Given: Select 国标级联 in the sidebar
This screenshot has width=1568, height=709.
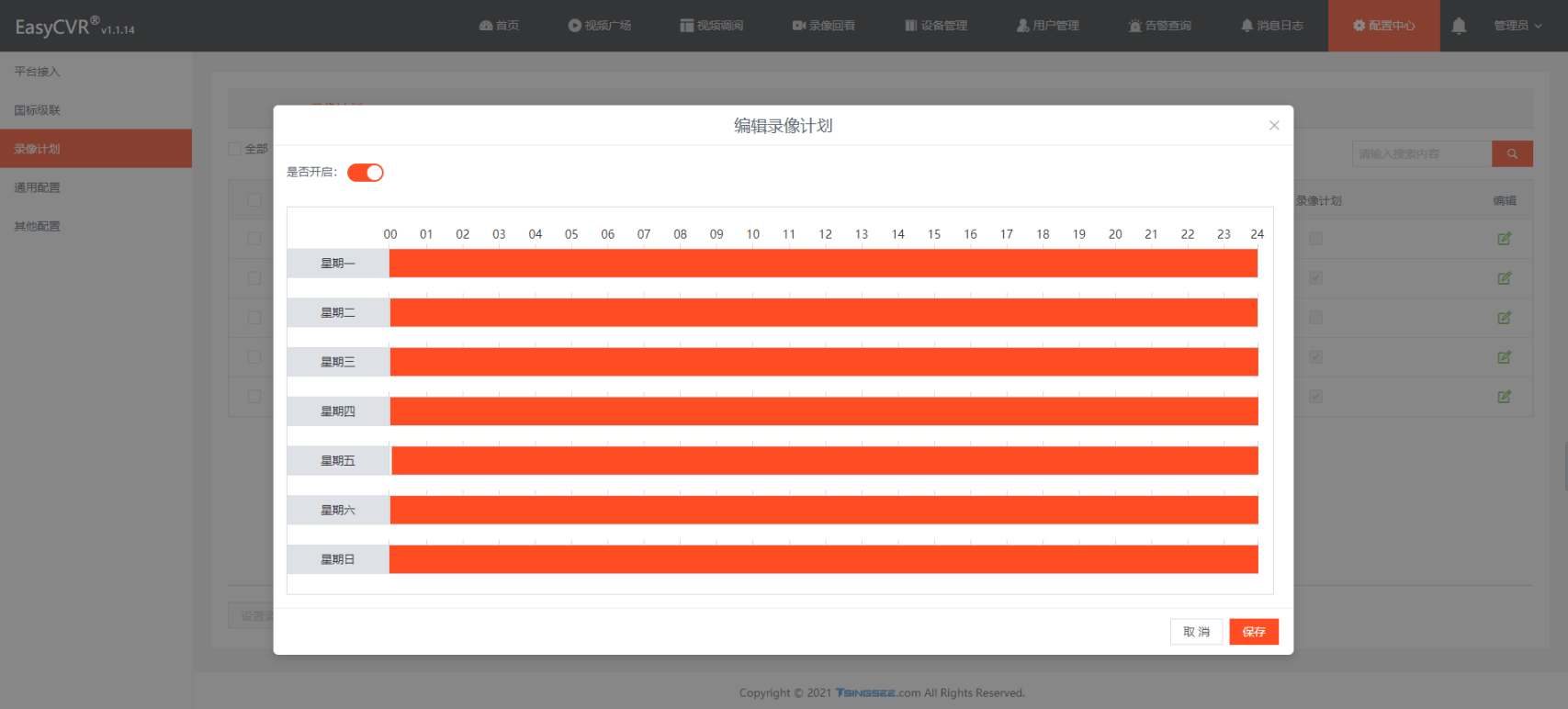Looking at the screenshot, I should click(38, 110).
